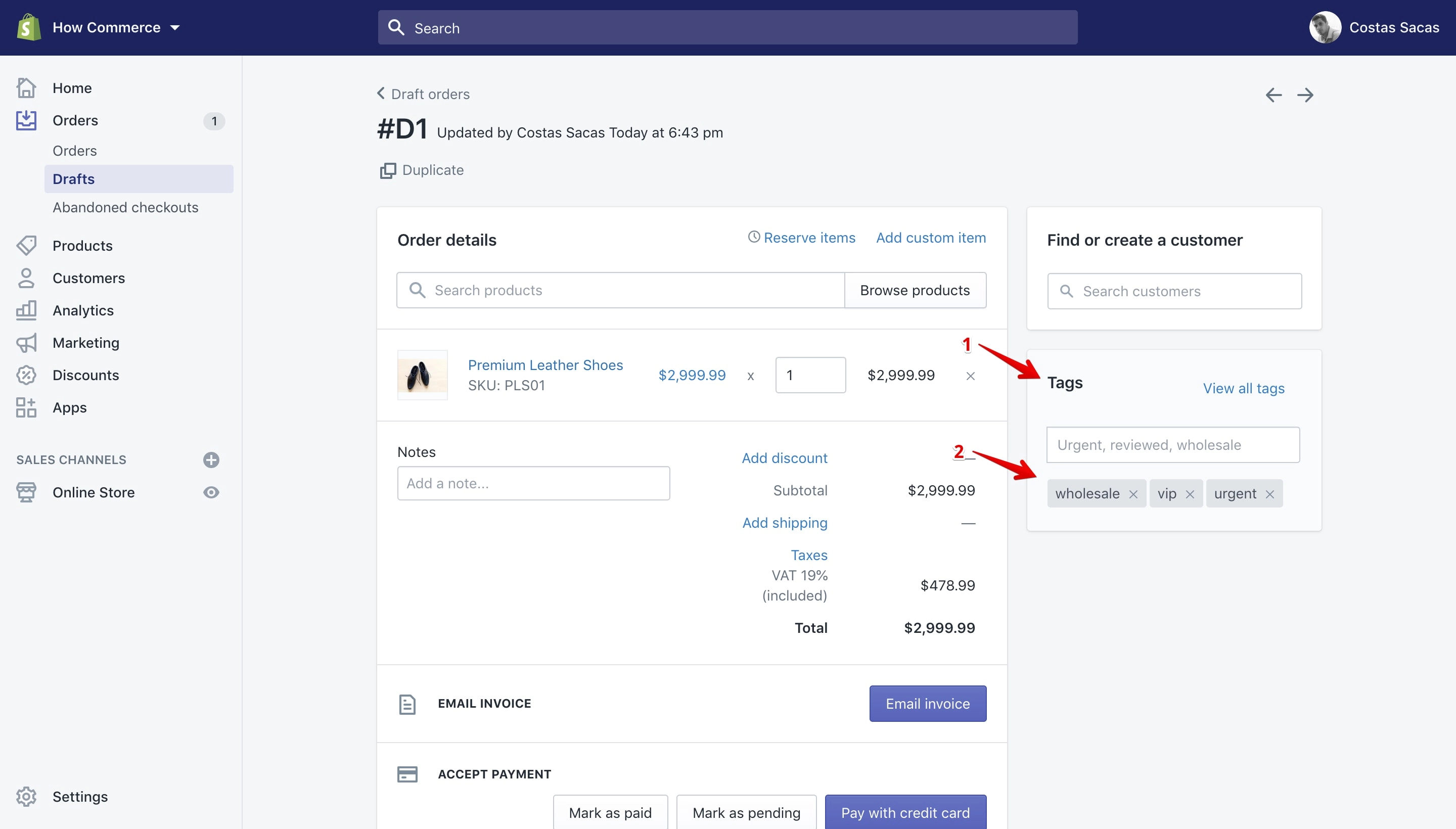This screenshot has height=829, width=1456.
Task: Expand the How Commerce store dropdown
Action: click(175, 27)
